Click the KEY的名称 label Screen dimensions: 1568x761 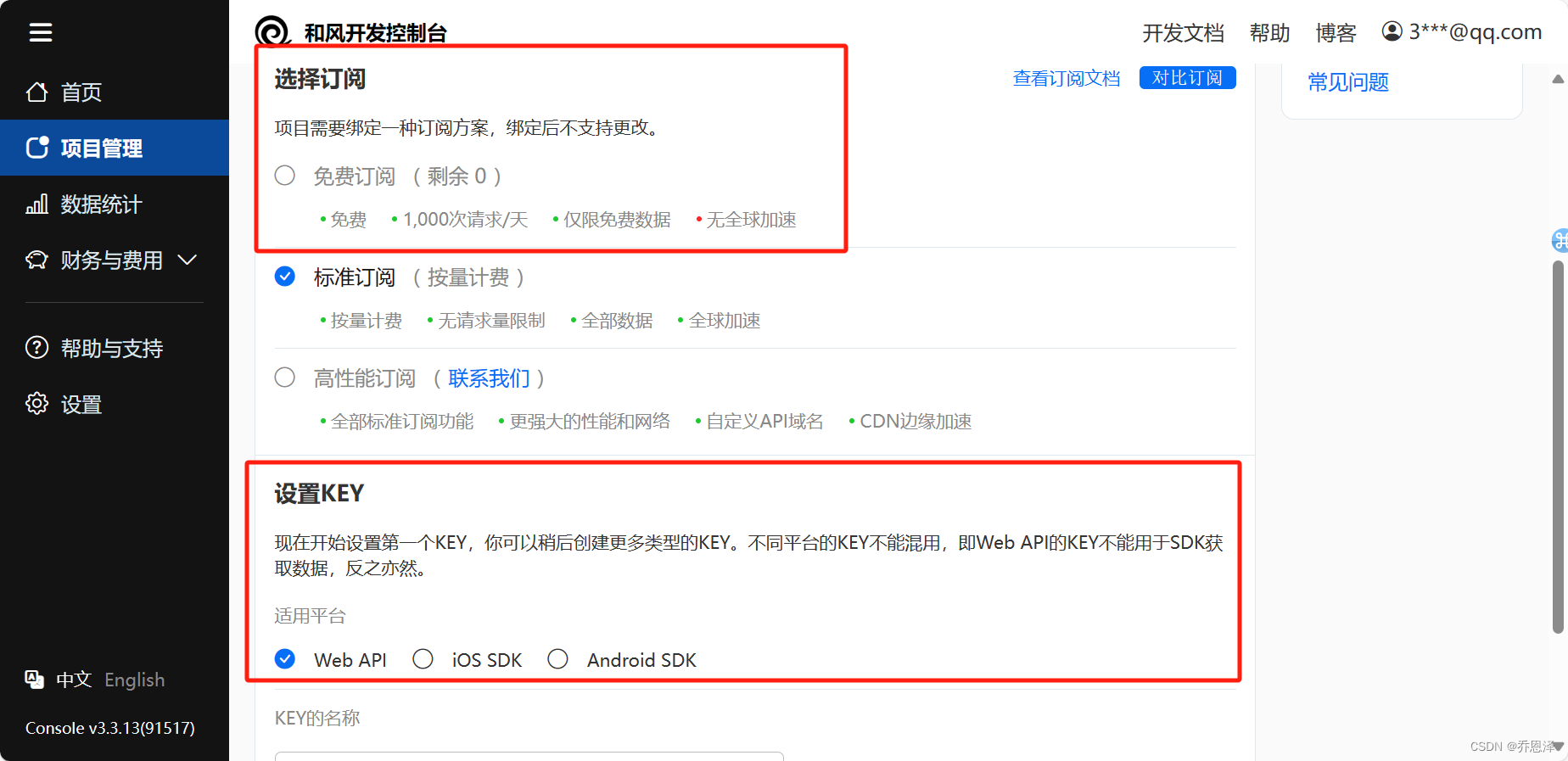click(x=317, y=719)
